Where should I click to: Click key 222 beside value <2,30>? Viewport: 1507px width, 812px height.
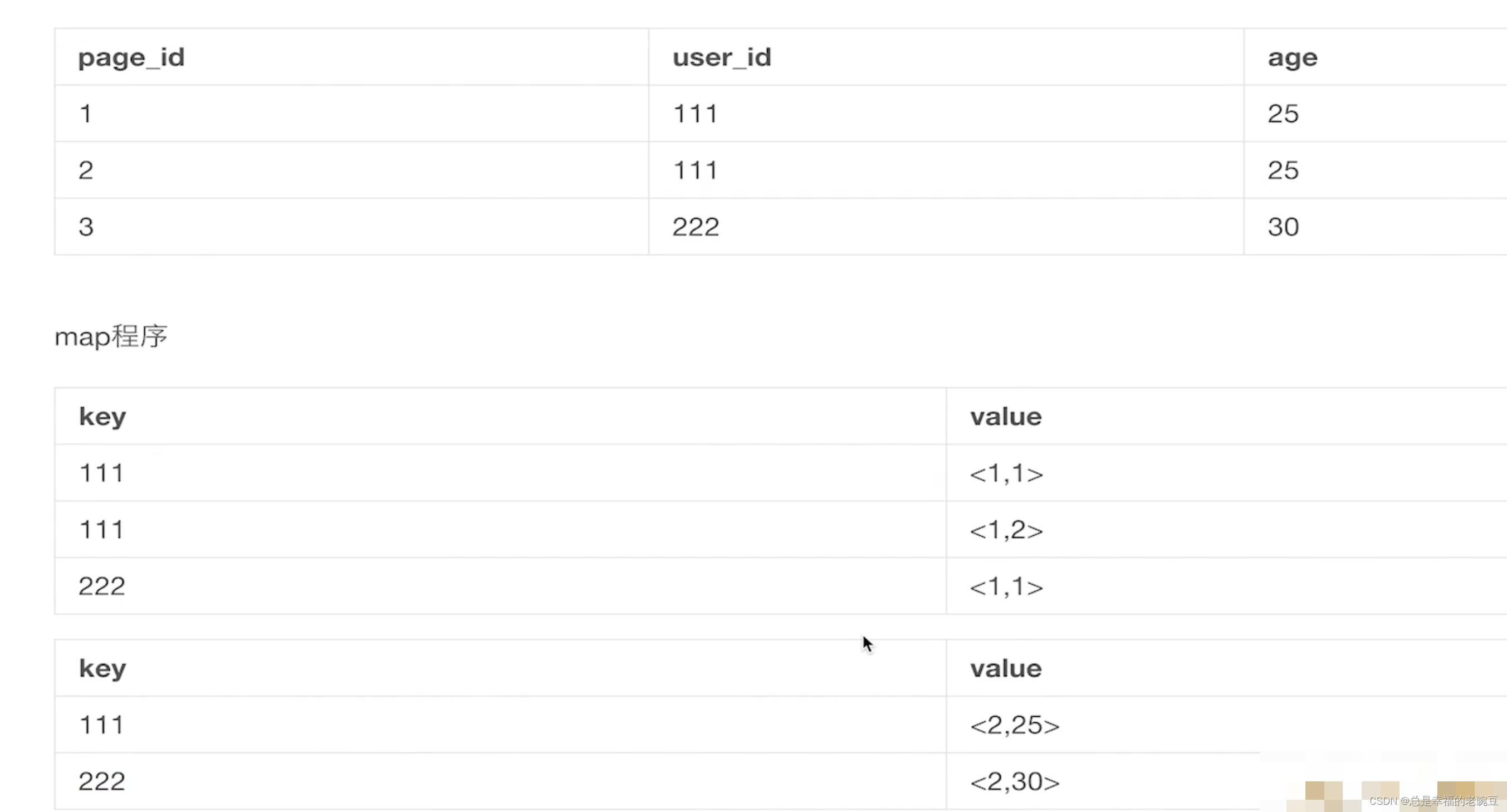click(102, 781)
